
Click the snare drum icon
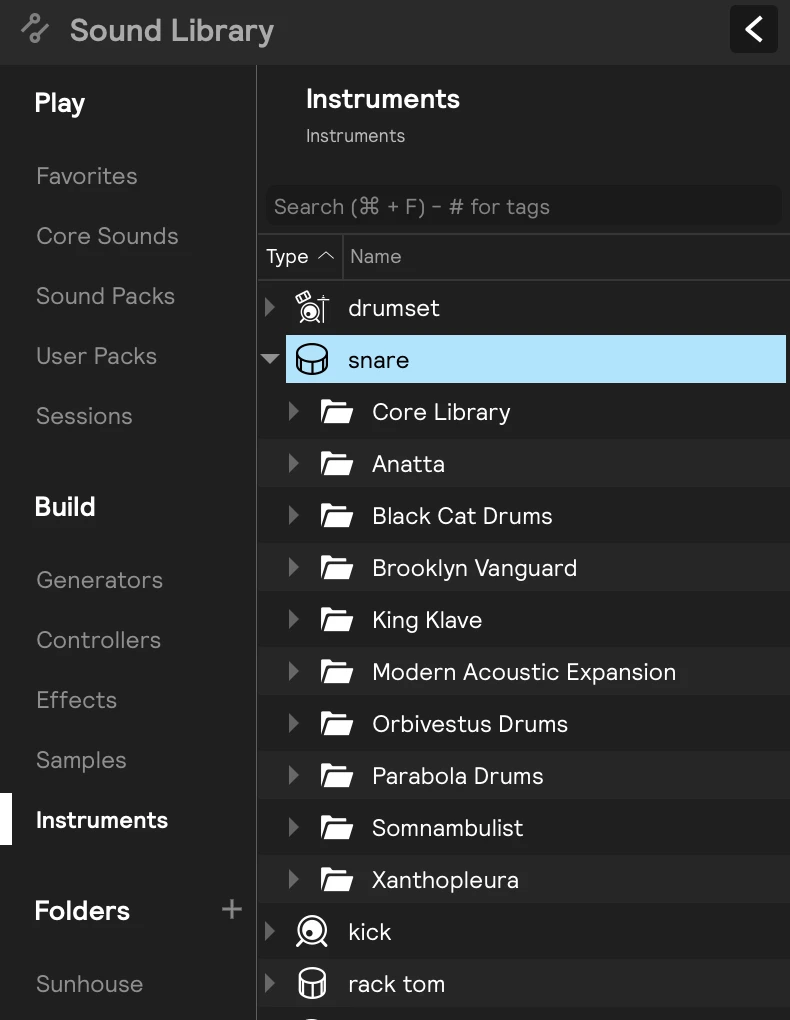point(312,359)
